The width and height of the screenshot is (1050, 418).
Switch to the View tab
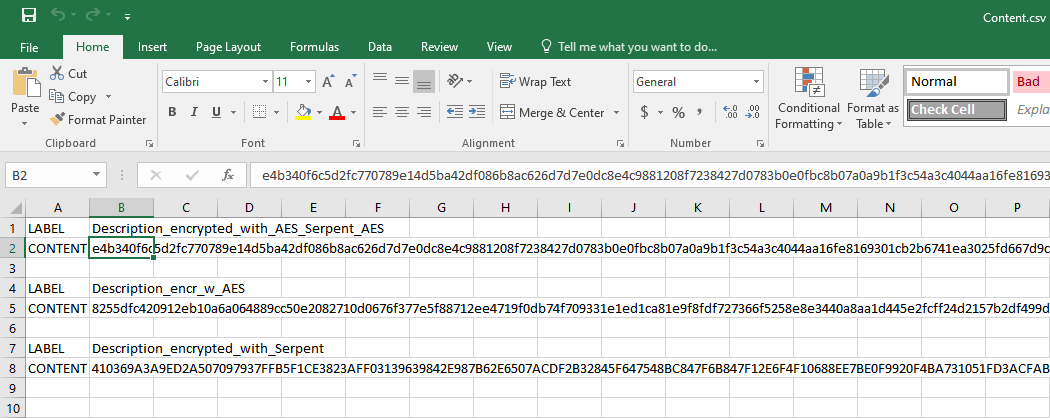click(499, 47)
